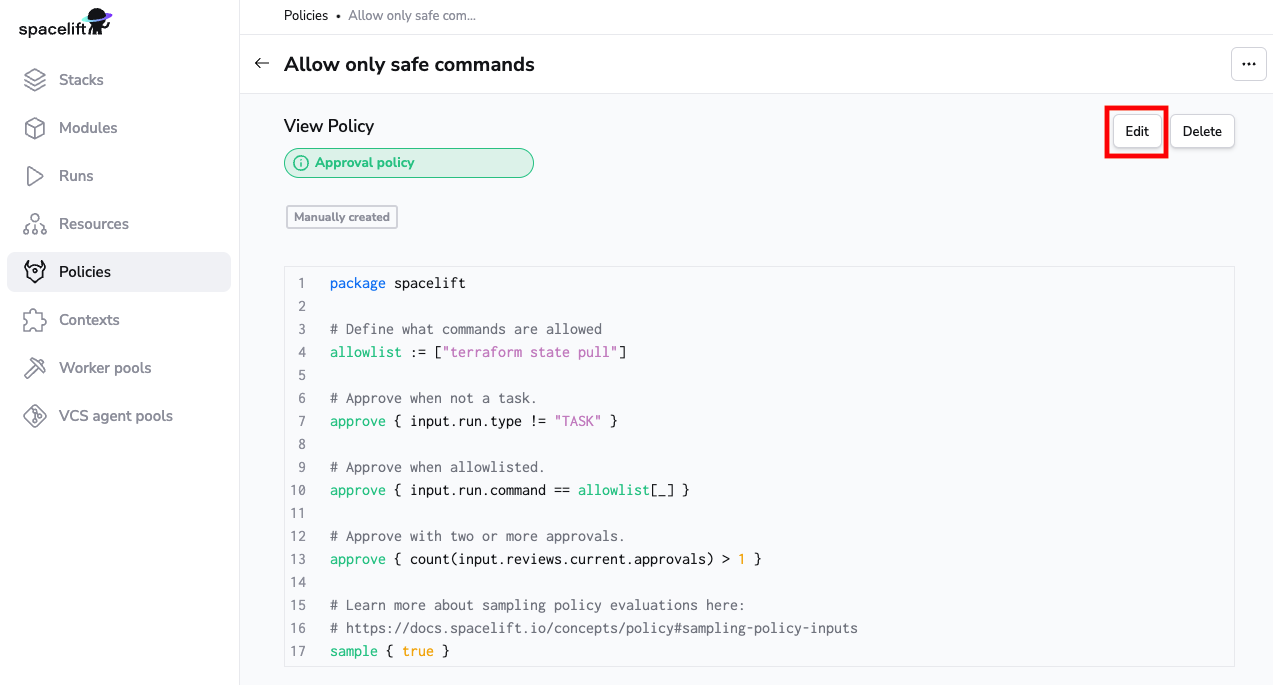
Task: Click the Stacks layers icon
Action: click(35, 80)
